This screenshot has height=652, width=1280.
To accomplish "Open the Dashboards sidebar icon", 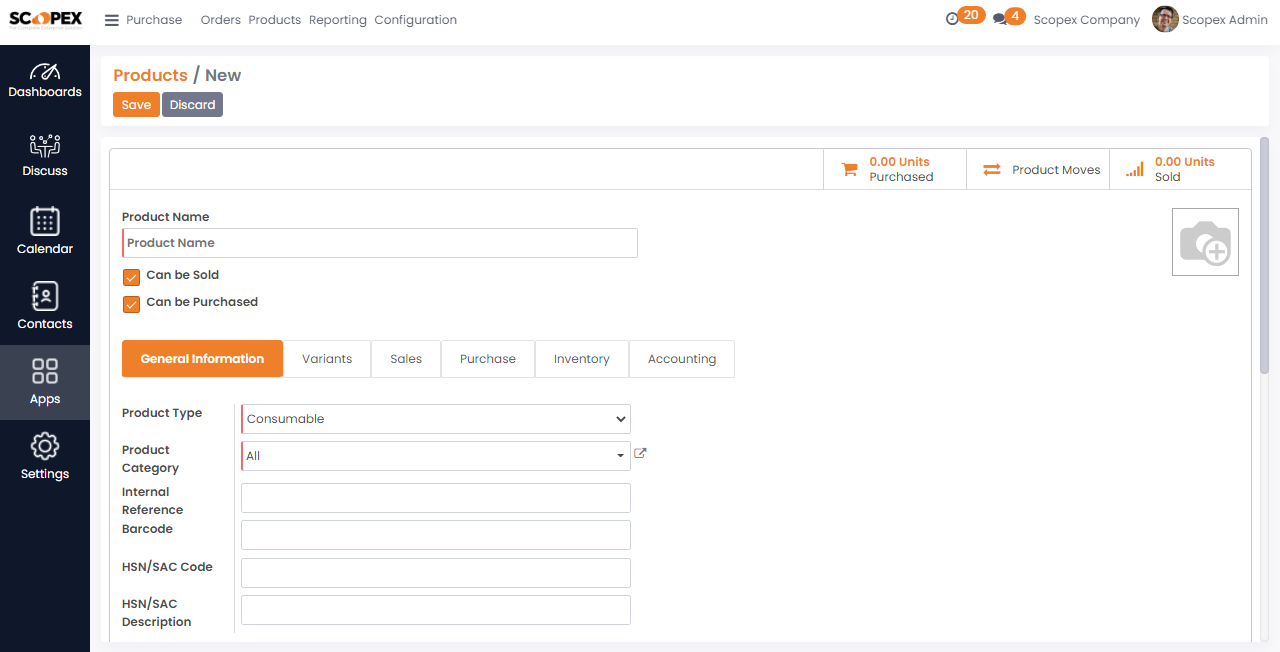I will coord(45,80).
